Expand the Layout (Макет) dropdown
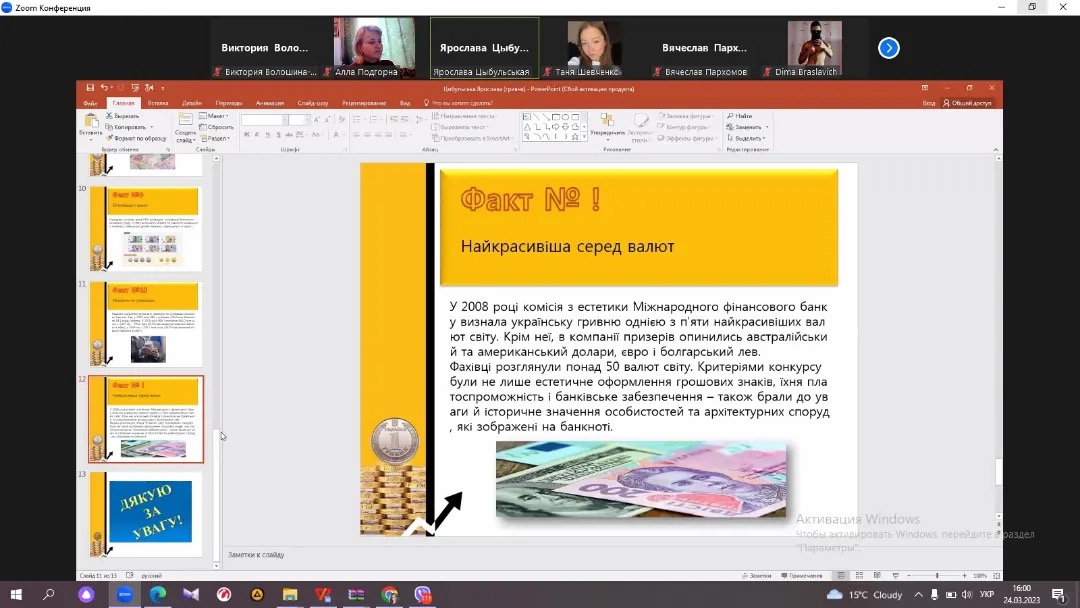1080x608 pixels. click(x=216, y=116)
